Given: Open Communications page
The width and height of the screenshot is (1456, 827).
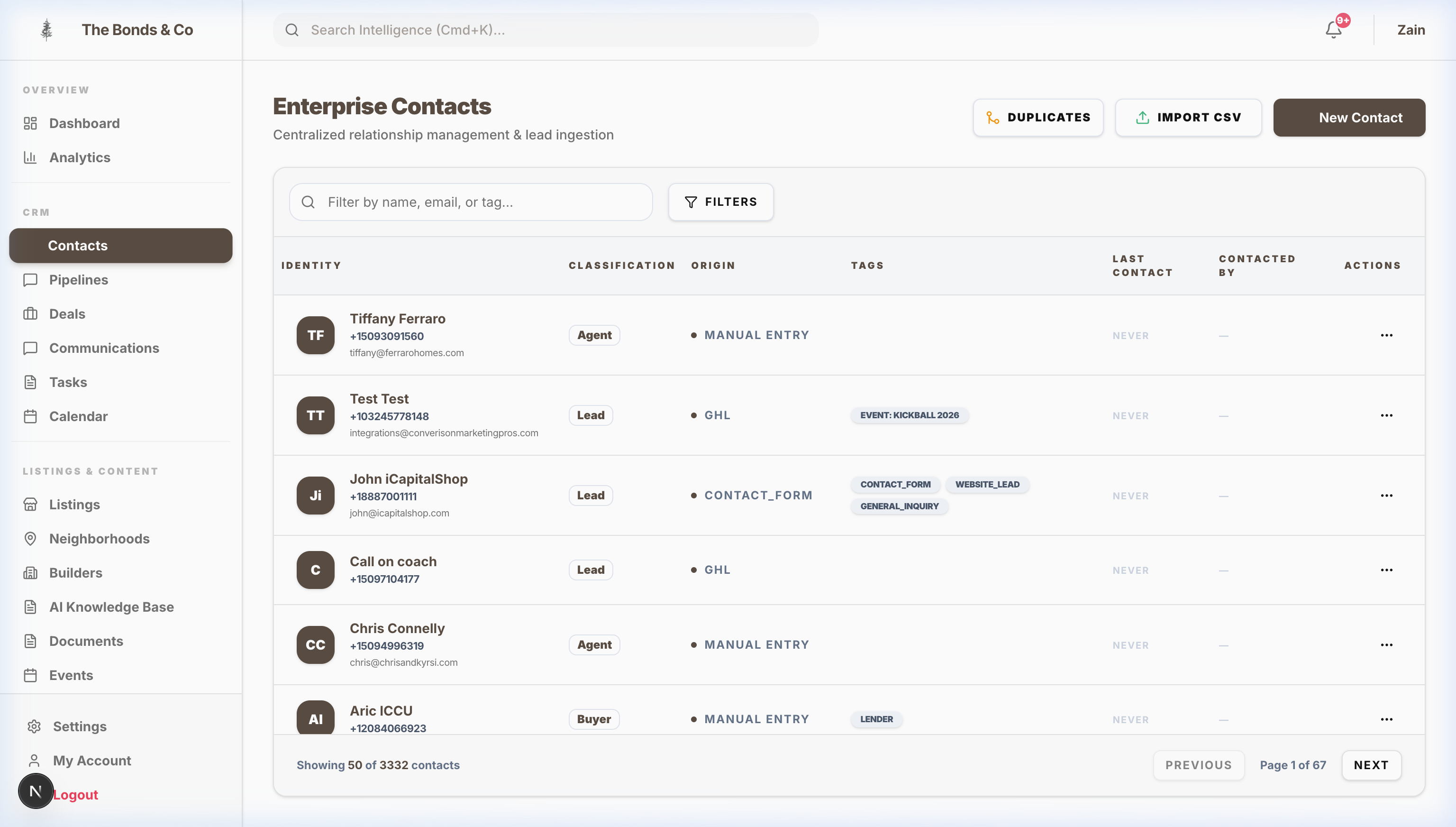Looking at the screenshot, I should click(121, 348).
